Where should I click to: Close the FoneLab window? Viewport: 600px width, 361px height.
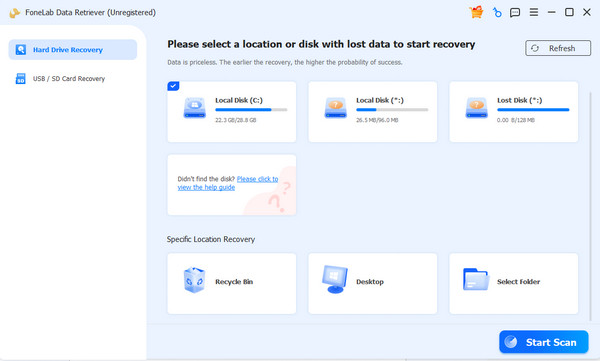point(587,12)
